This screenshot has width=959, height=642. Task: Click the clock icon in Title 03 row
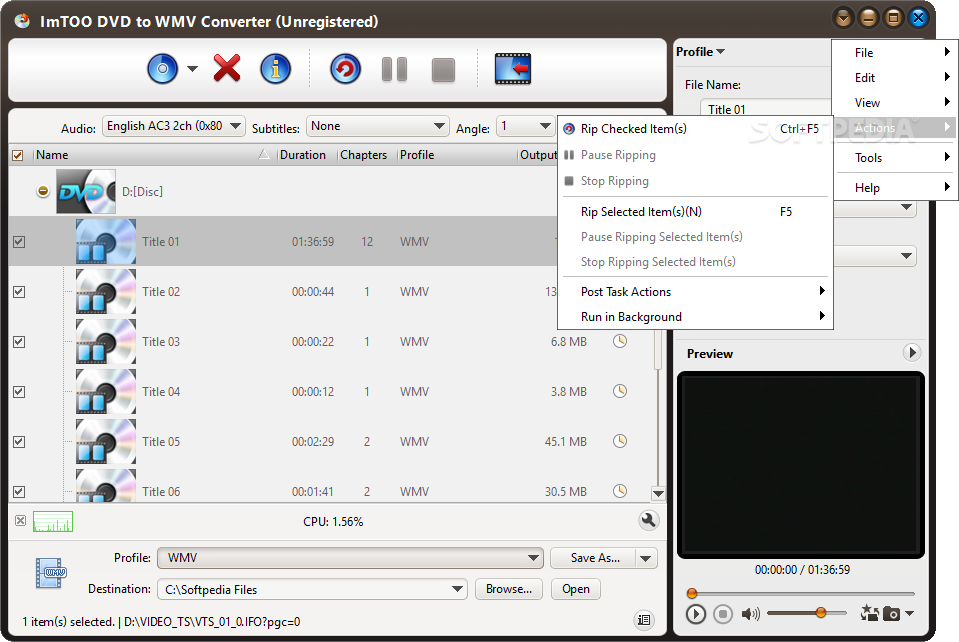pyautogui.click(x=620, y=341)
